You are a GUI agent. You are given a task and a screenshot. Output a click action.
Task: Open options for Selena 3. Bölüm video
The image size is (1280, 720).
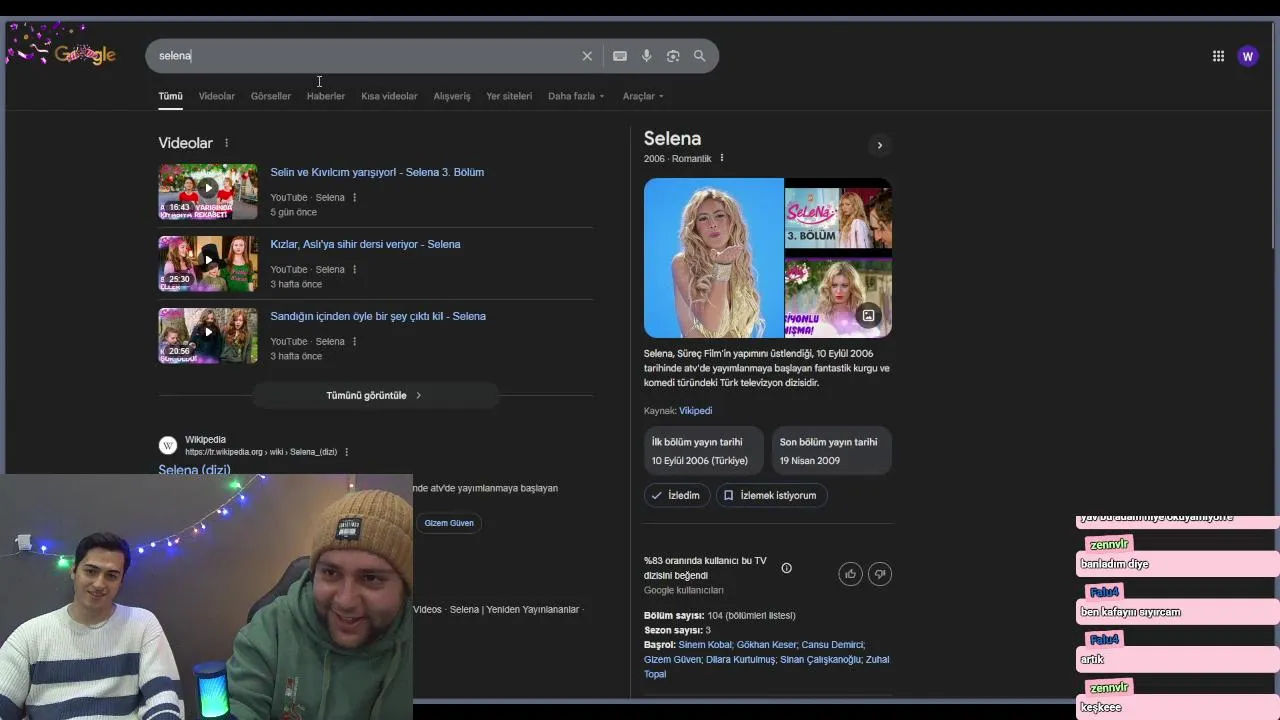click(354, 198)
